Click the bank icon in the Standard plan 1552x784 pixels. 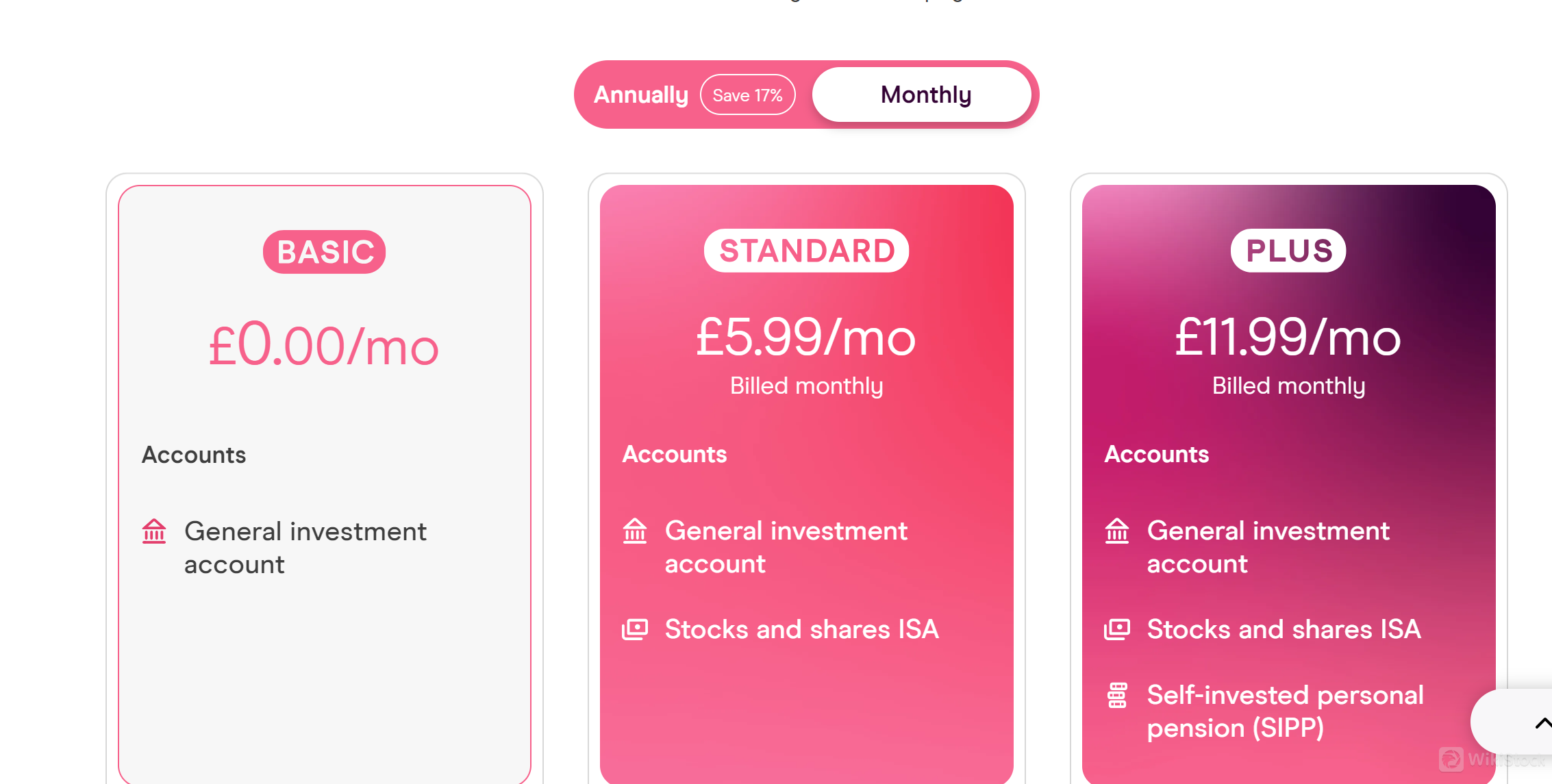pos(635,531)
